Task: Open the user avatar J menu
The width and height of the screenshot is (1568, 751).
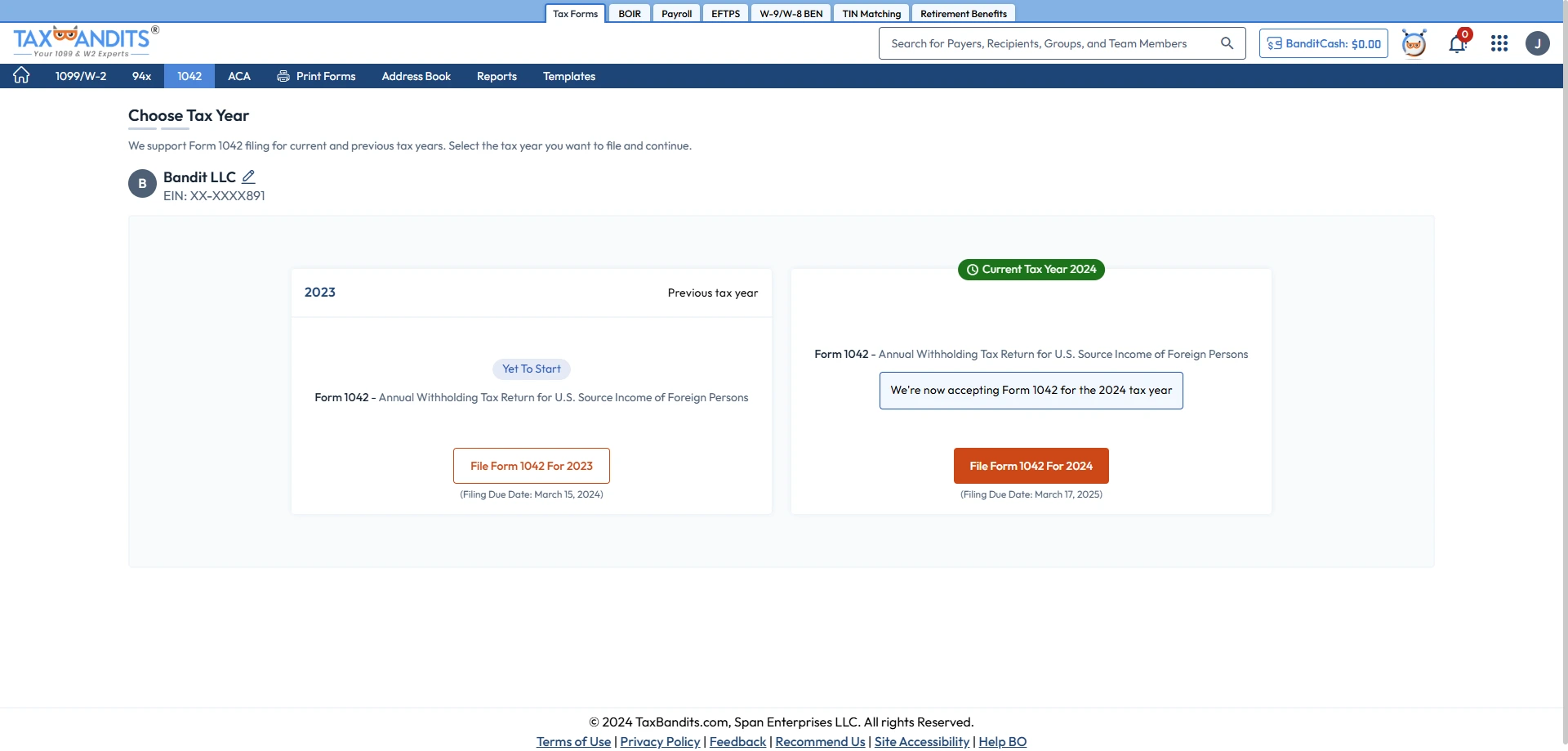Action: [1538, 43]
